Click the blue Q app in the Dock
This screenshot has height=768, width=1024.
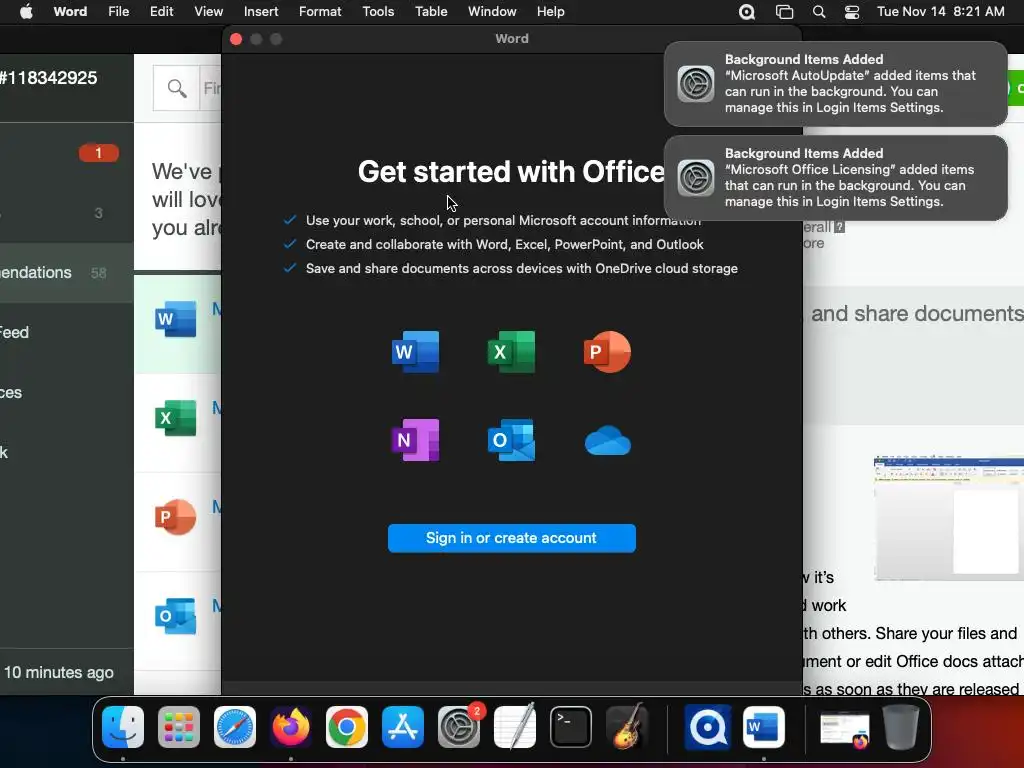[708, 727]
